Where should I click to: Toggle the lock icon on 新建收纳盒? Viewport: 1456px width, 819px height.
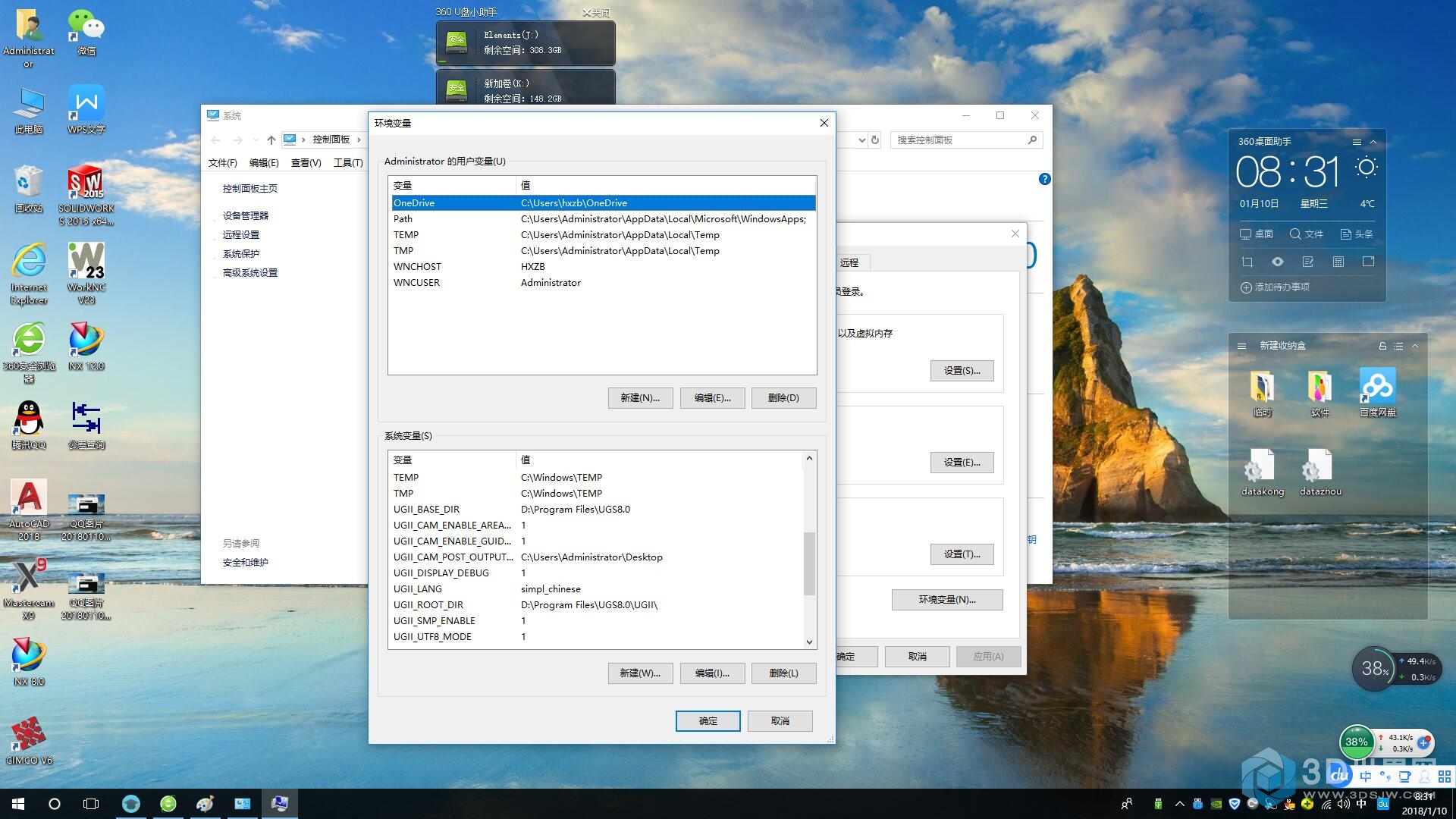[1382, 346]
